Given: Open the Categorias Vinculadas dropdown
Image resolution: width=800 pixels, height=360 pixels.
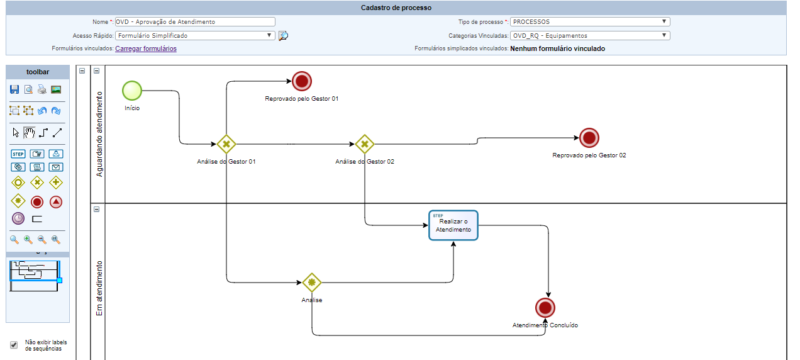Looking at the screenshot, I should click(590, 36).
